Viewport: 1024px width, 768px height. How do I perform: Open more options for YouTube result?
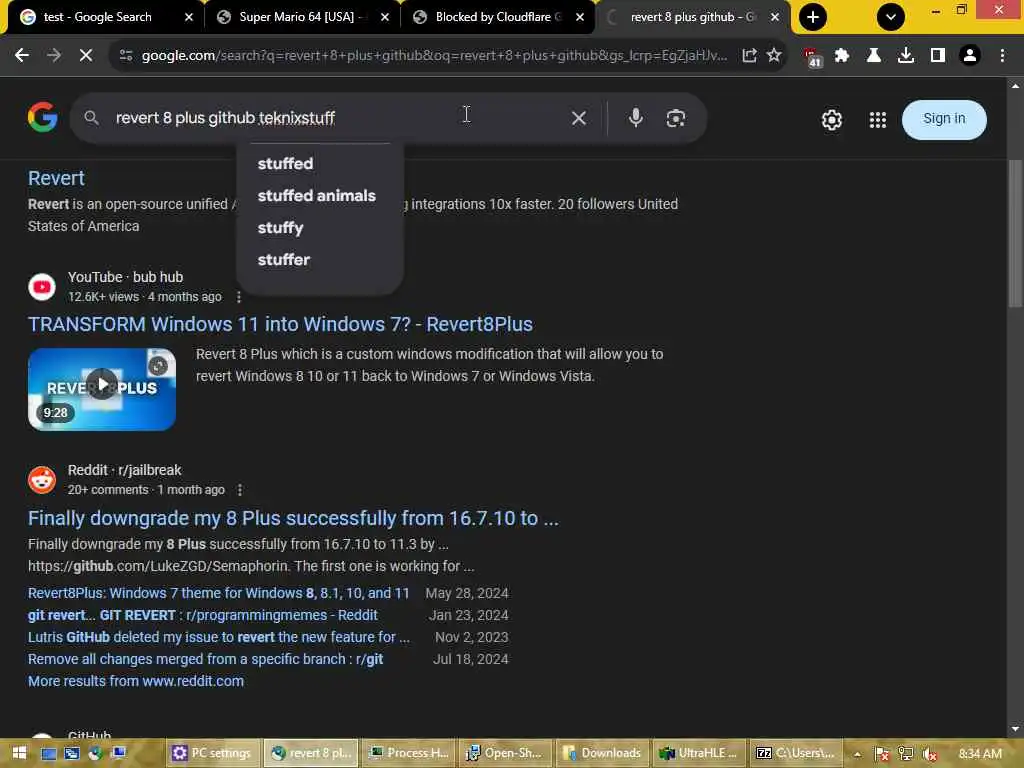(239, 297)
